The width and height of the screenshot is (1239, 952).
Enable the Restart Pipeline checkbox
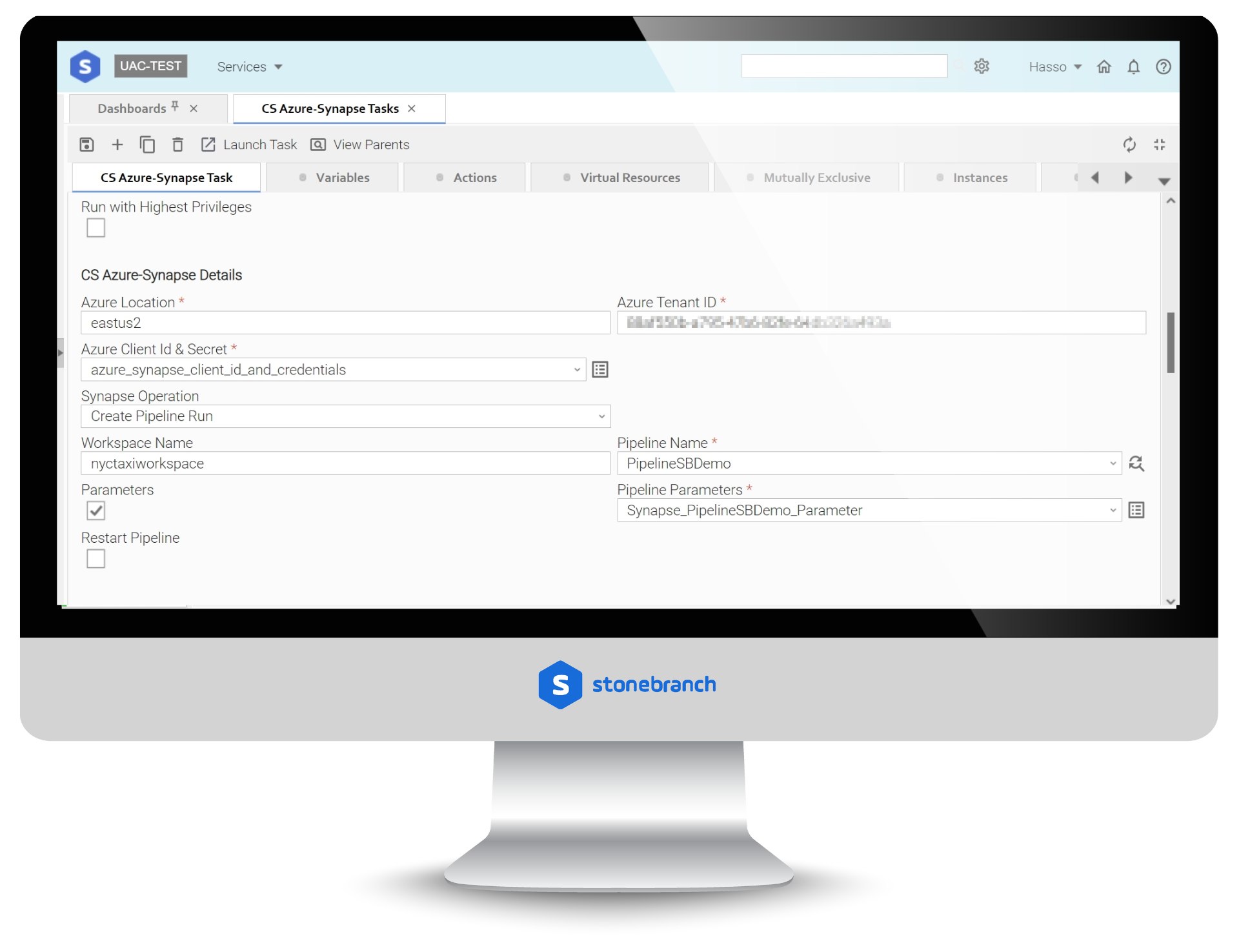96,558
